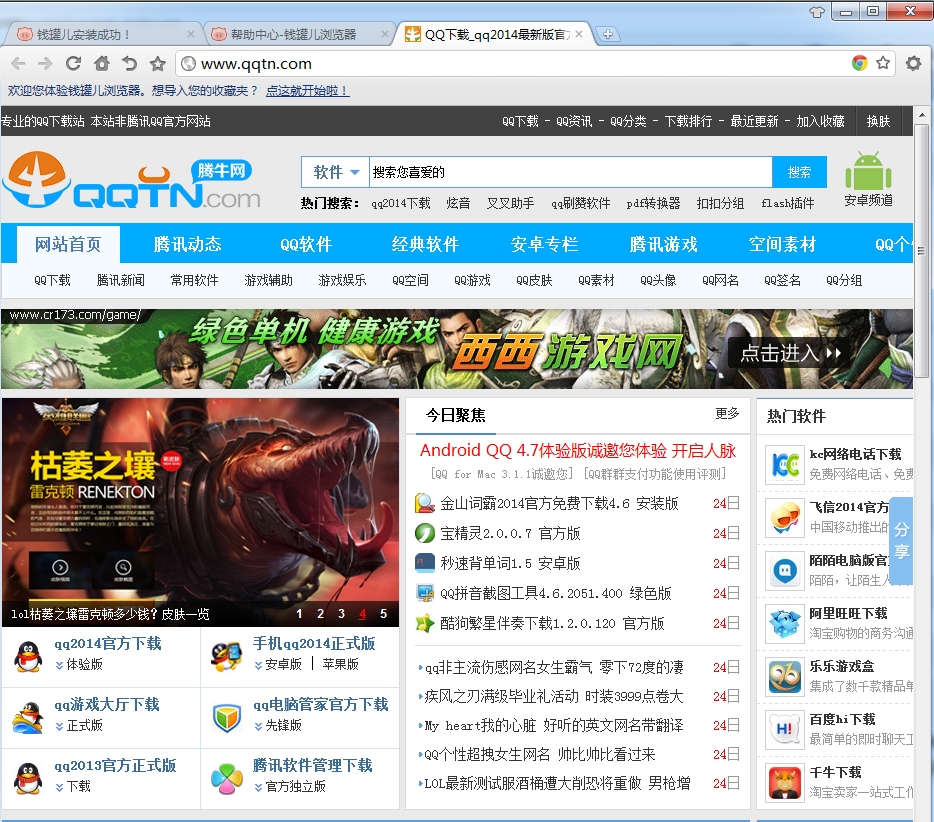
Task: Click the 百度hi app icon
Action: pyautogui.click(x=784, y=730)
